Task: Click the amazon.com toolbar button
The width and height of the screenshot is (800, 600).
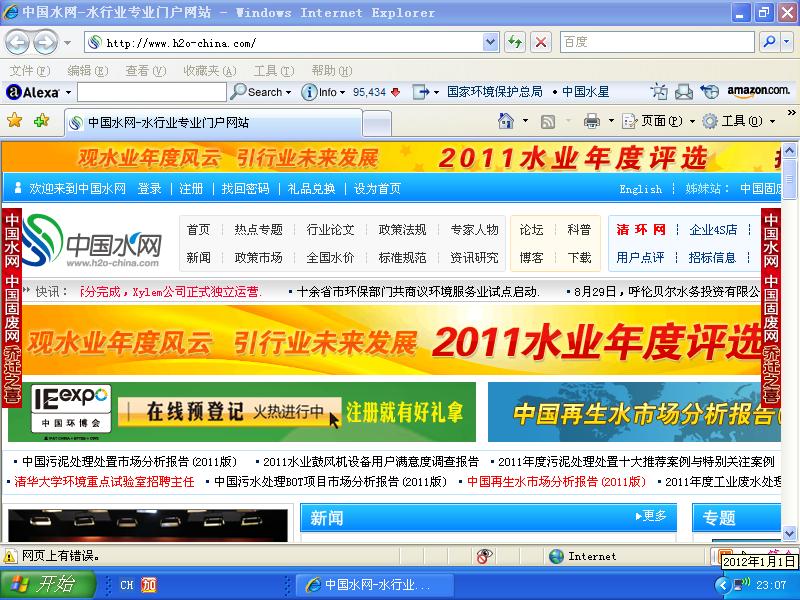Action: coord(759,91)
